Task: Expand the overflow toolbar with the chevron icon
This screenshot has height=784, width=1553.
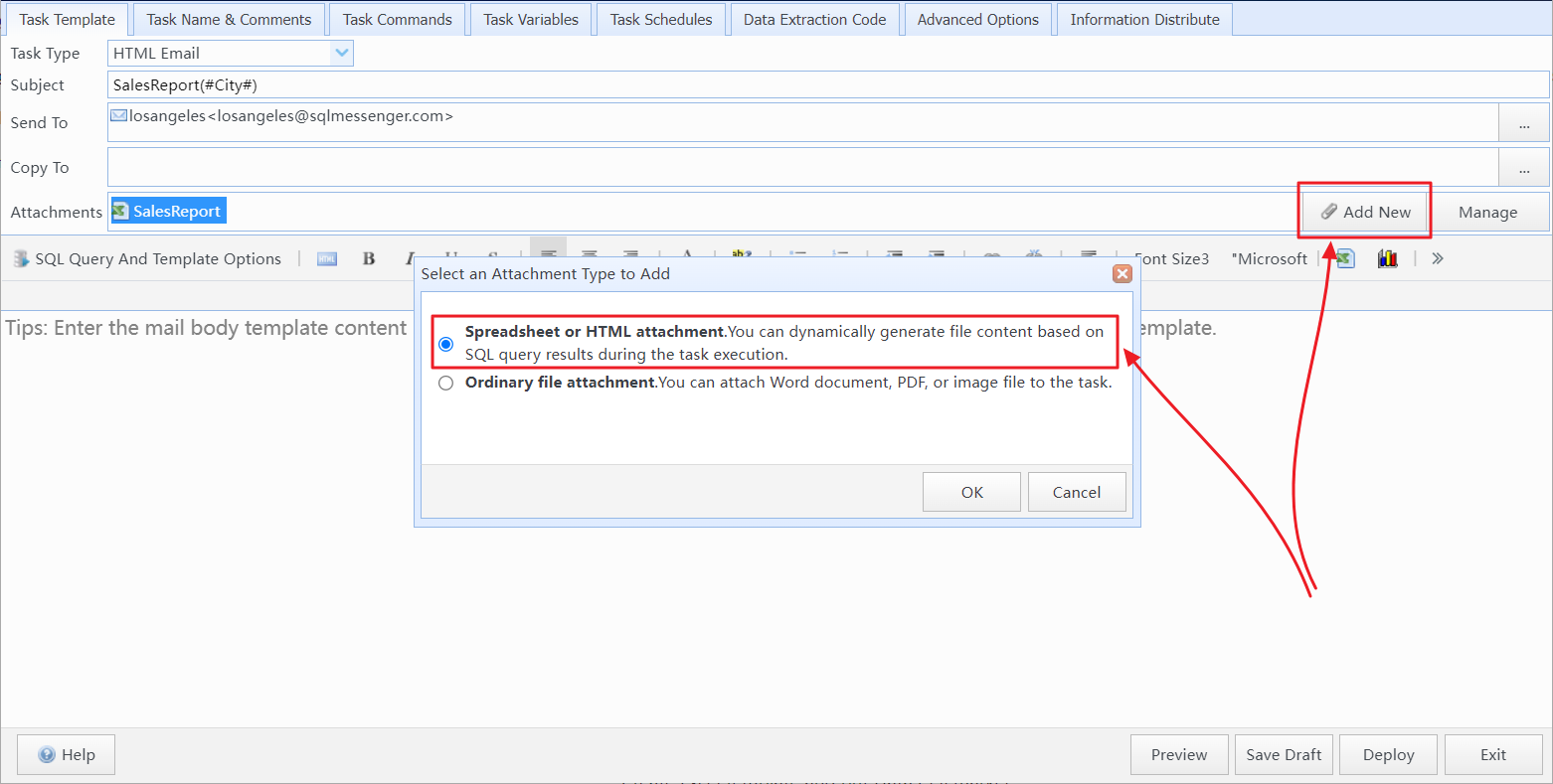Action: pyautogui.click(x=1436, y=258)
